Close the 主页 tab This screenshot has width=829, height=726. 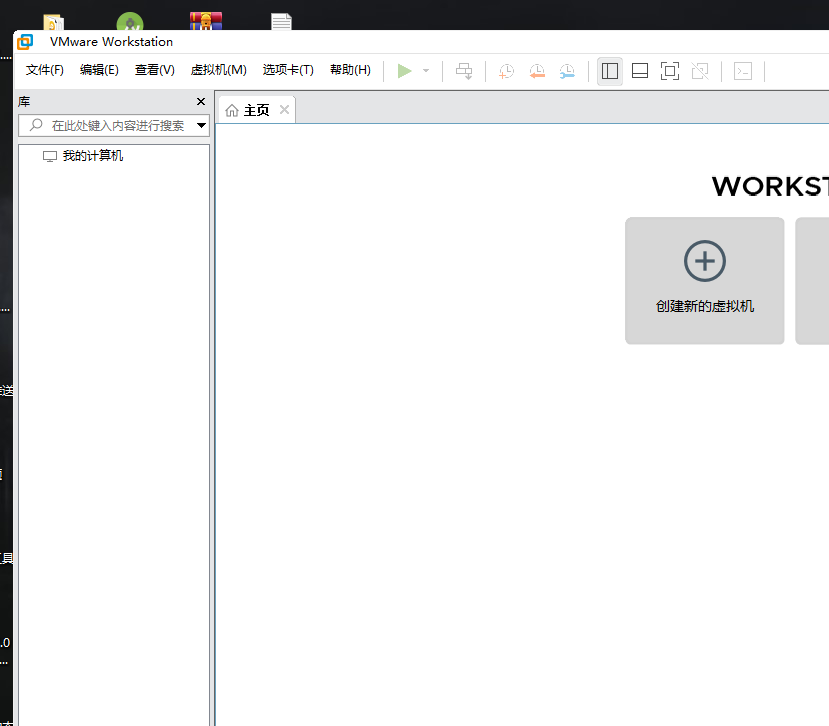pyautogui.click(x=284, y=109)
